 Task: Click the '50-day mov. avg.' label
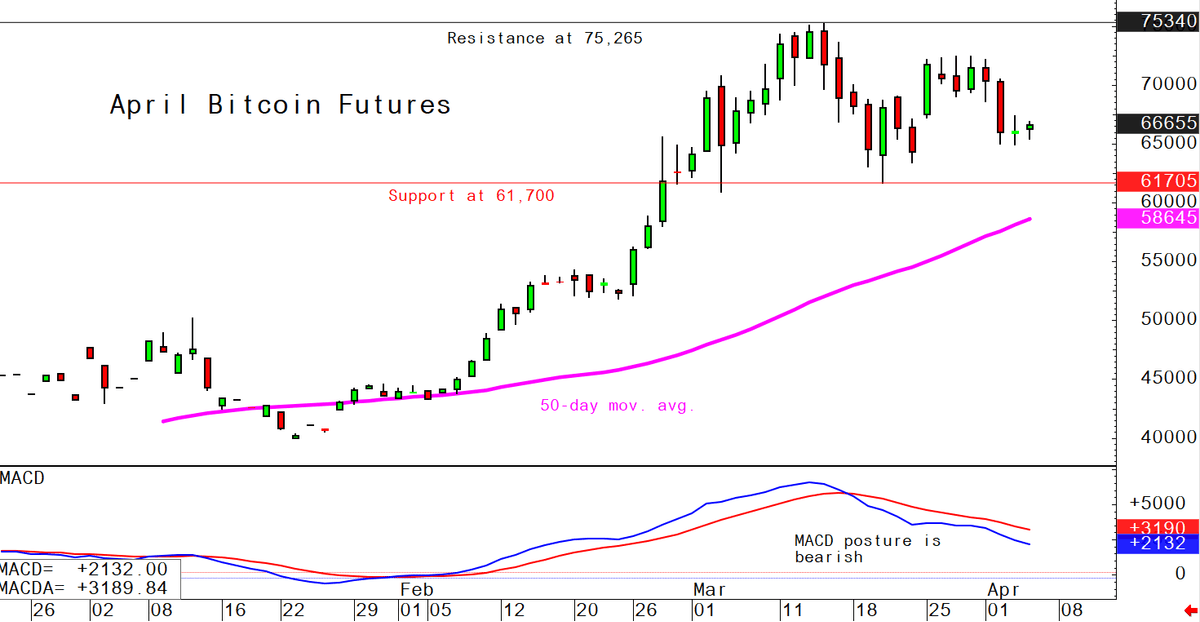pos(617,406)
